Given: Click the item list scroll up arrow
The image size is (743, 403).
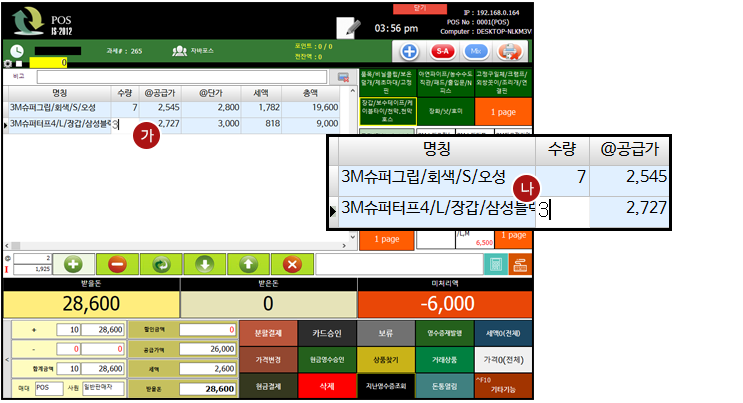Looking at the screenshot, I should click(x=353, y=91).
